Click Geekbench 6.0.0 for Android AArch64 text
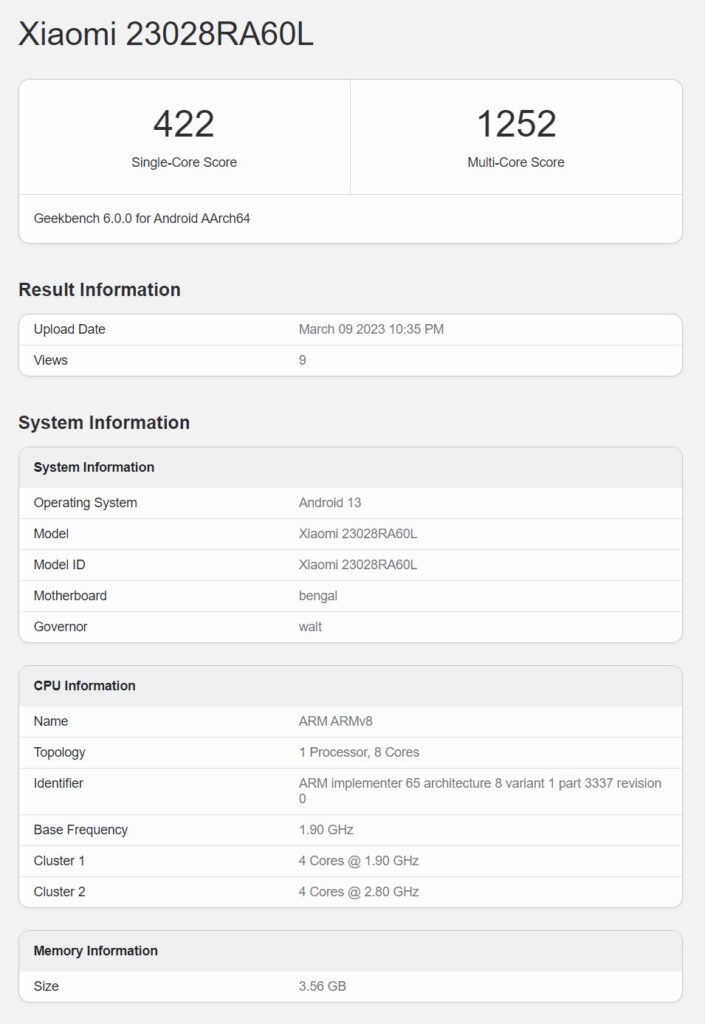Viewport: 705px width, 1024px height. tap(142, 218)
